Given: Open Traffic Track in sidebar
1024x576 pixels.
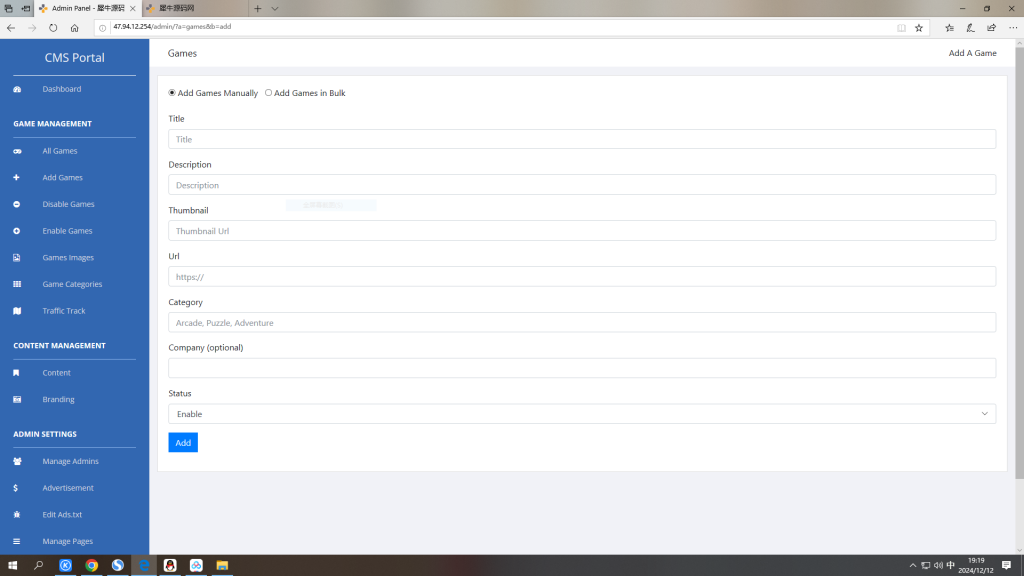Looking at the screenshot, I should click(x=63, y=311).
